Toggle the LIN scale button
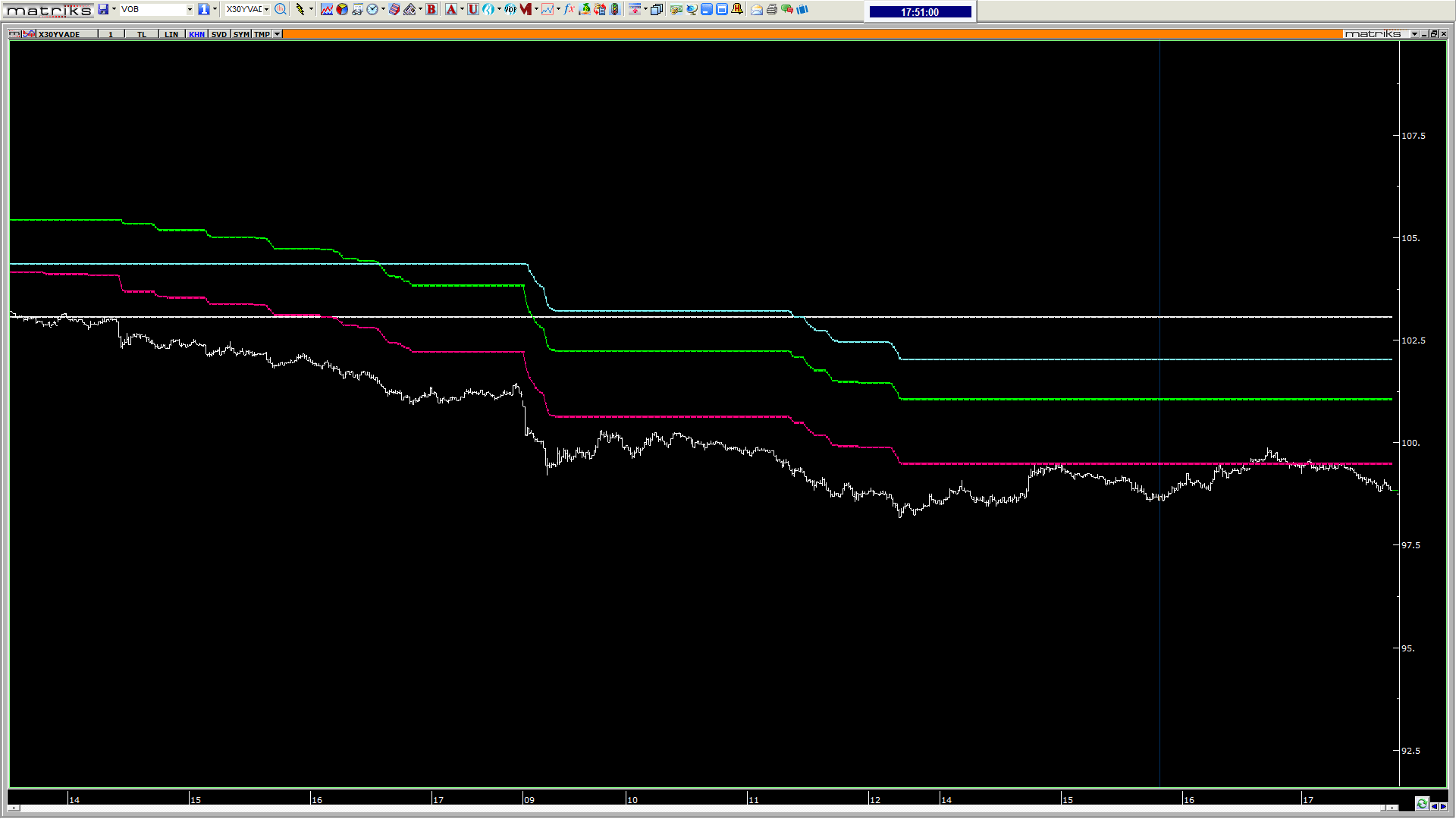The height and width of the screenshot is (819, 1456). click(171, 34)
